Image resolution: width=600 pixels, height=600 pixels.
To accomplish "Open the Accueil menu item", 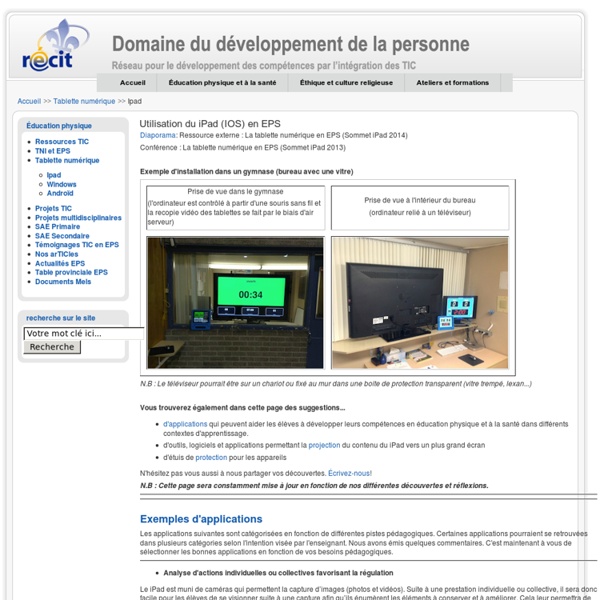I will pos(132,83).
